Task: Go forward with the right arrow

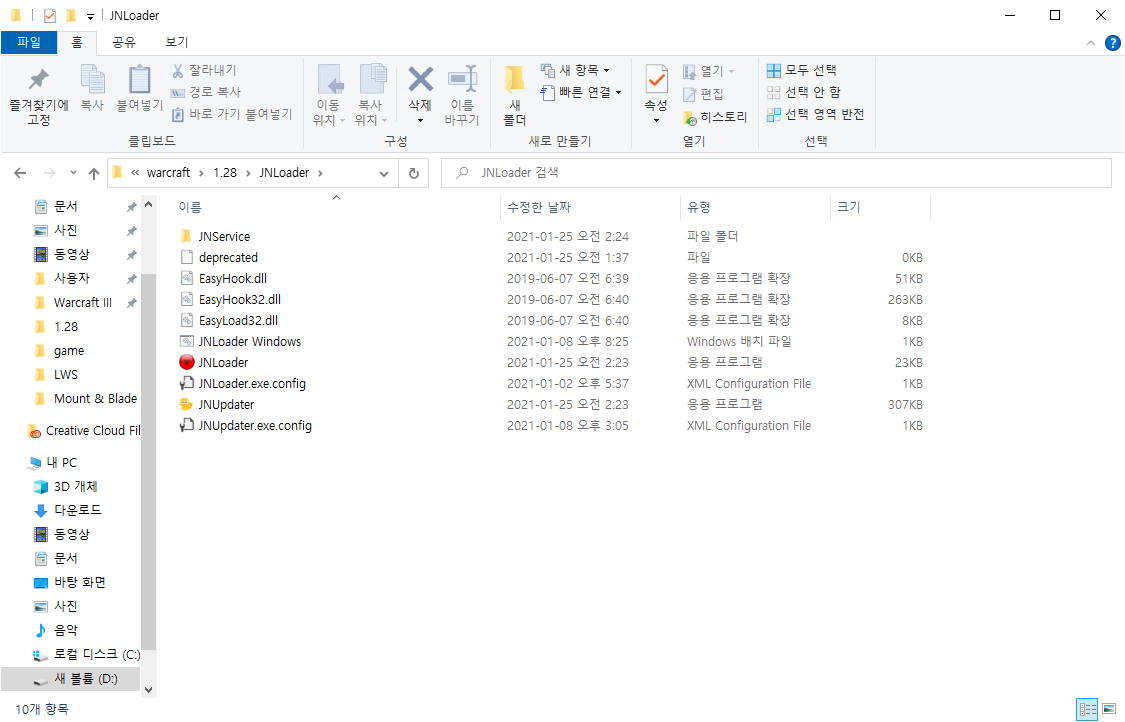Action: coord(50,173)
